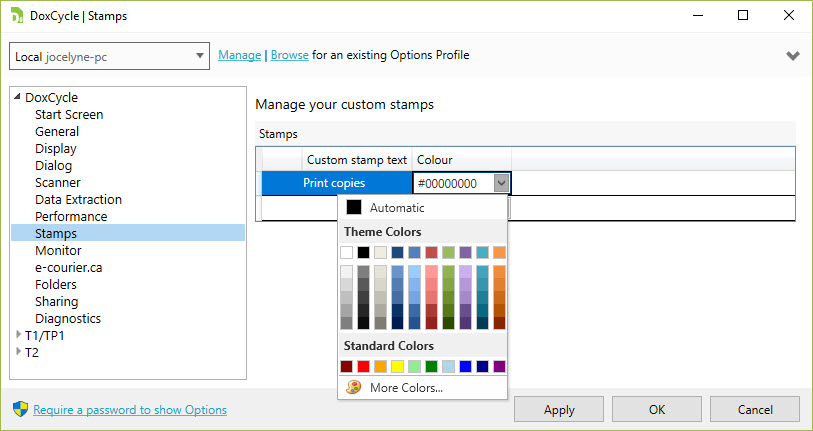Viewport: 813px width, 431px height.
Task: Pick orange swatch in Theme Colors top row
Action: click(x=499, y=253)
